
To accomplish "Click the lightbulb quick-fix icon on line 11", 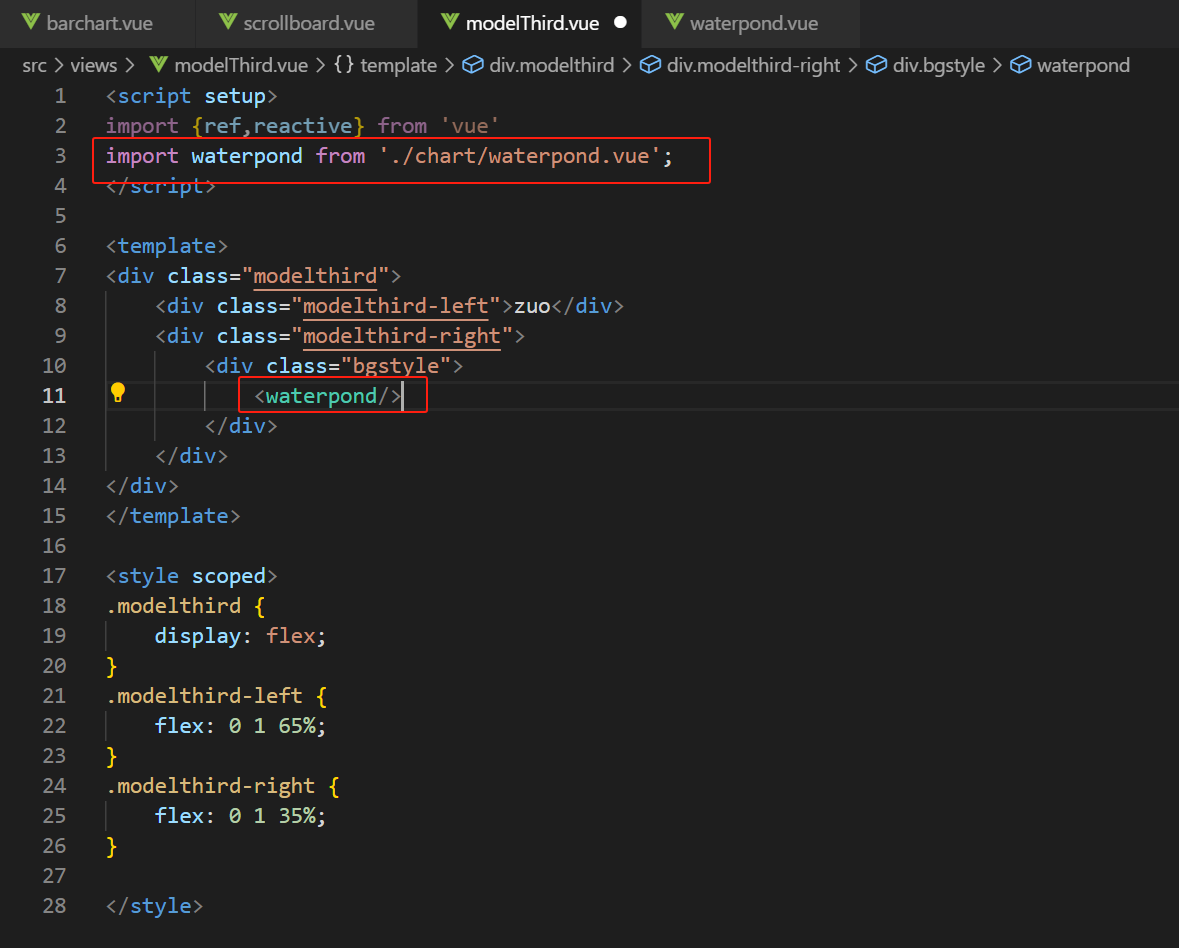I will (118, 392).
